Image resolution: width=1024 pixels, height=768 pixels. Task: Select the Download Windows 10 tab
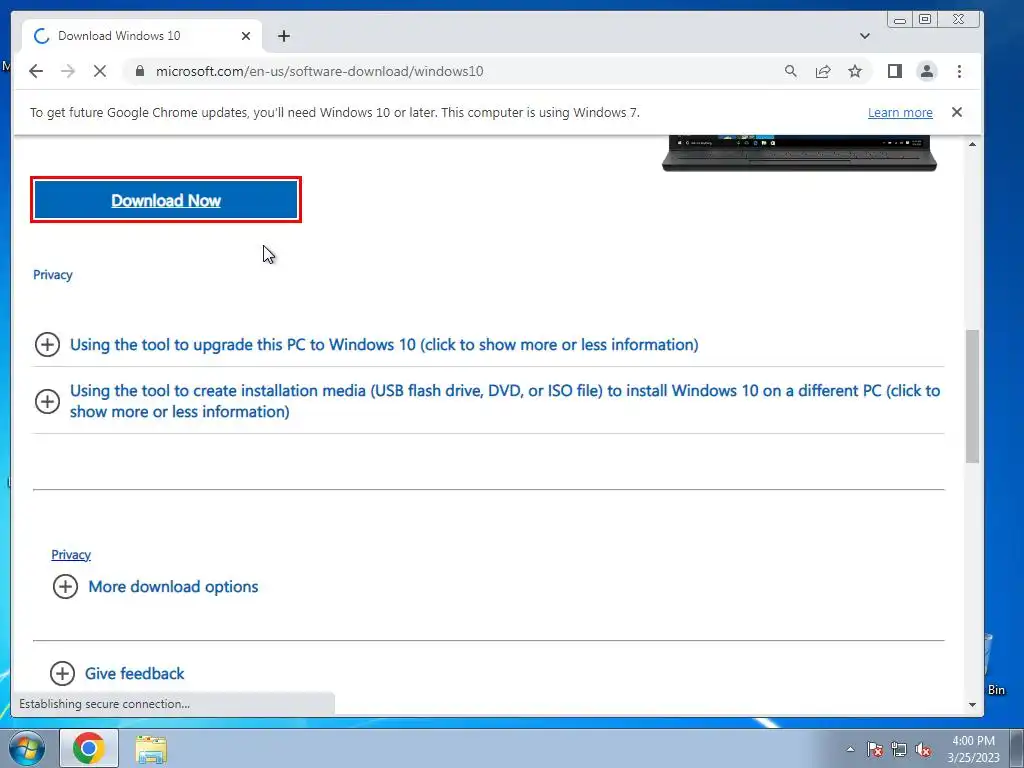click(142, 36)
